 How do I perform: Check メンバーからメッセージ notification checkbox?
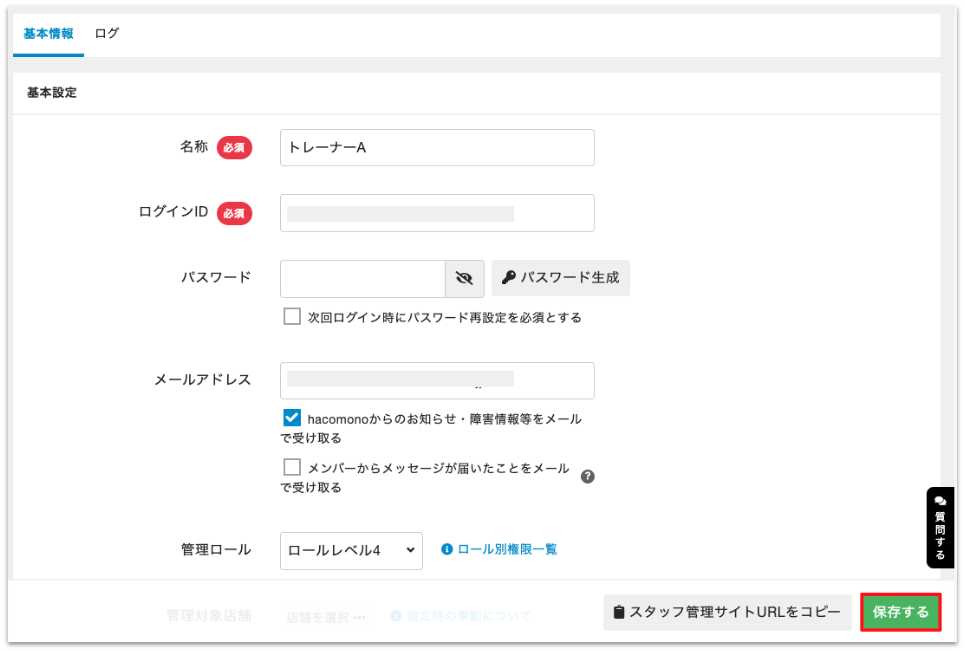point(292,467)
